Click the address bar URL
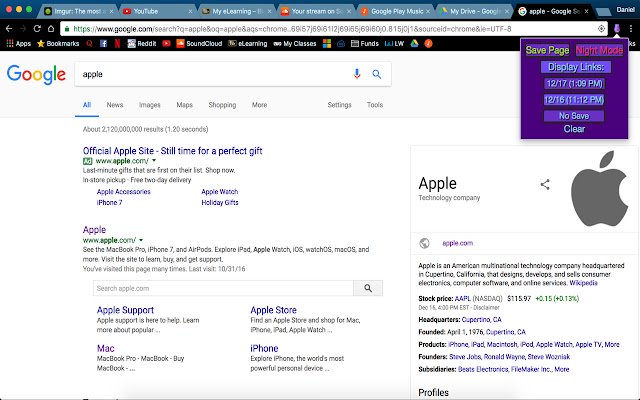The width and height of the screenshot is (640, 400). [x=292, y=29]
